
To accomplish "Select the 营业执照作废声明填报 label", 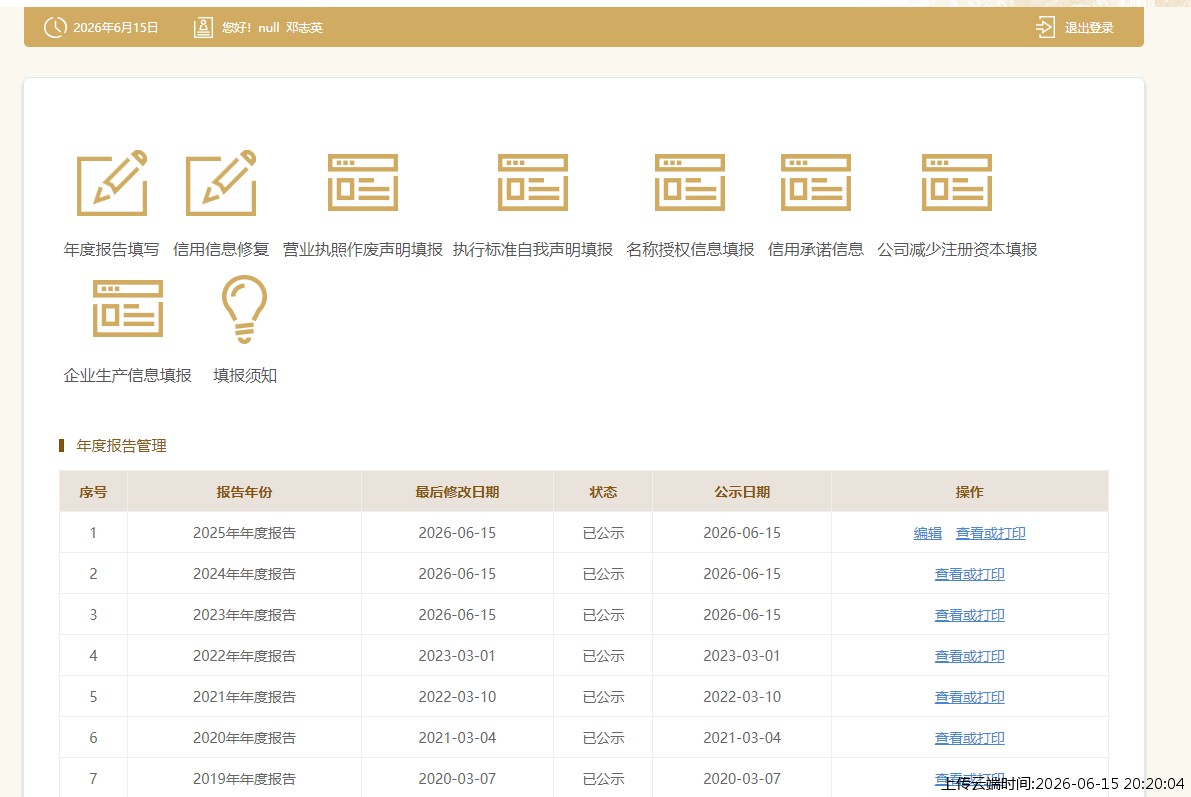I will pyautogui.click(x=363, y=249).
